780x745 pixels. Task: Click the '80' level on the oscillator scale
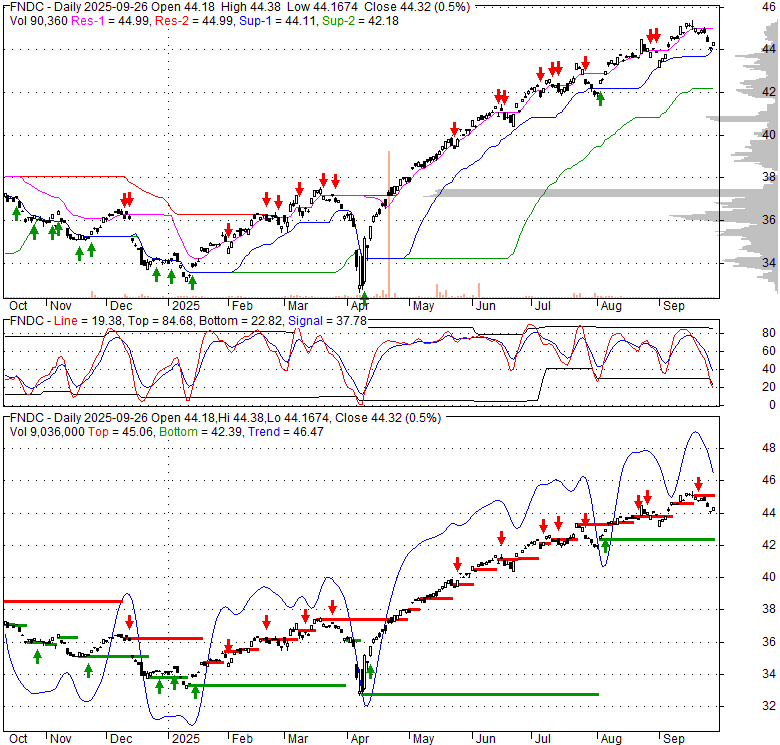pos(769,333)
